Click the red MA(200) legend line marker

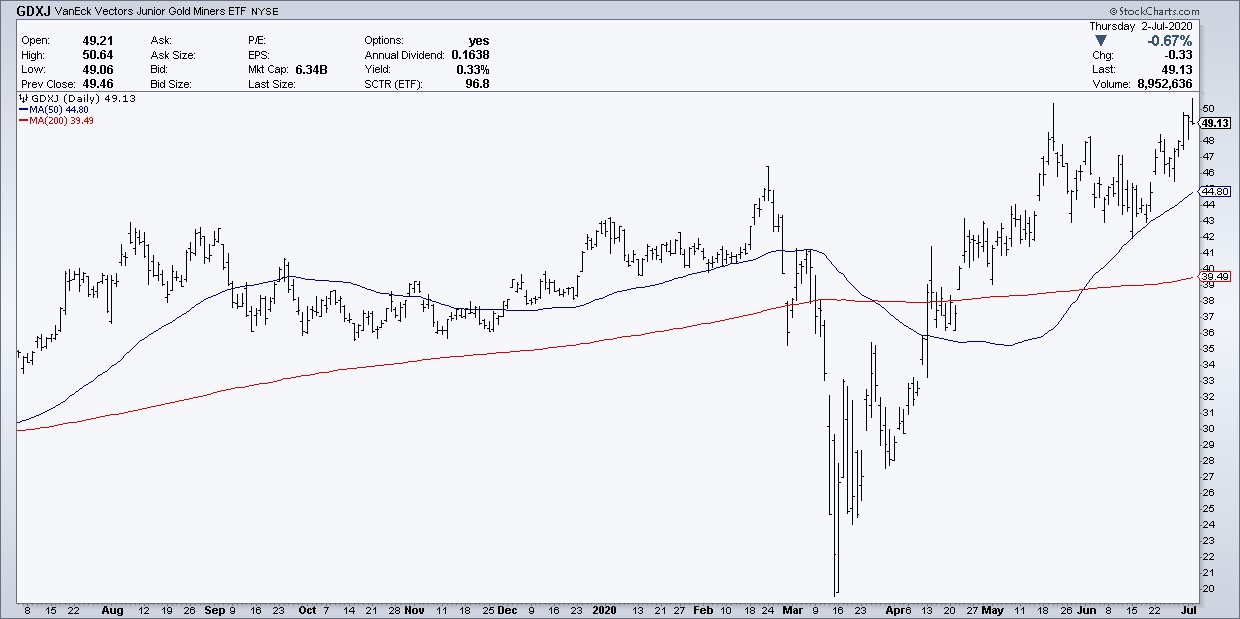pyautogui.click(x=23, y=121)
